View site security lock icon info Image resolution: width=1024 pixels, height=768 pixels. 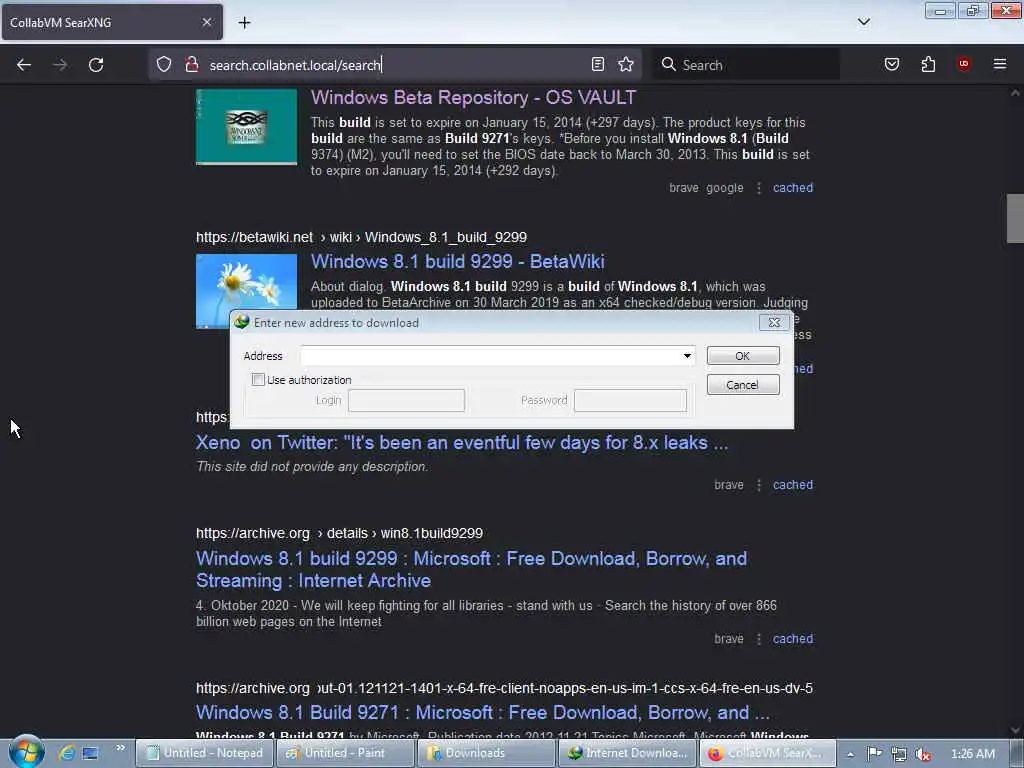[x=191, y=64]
